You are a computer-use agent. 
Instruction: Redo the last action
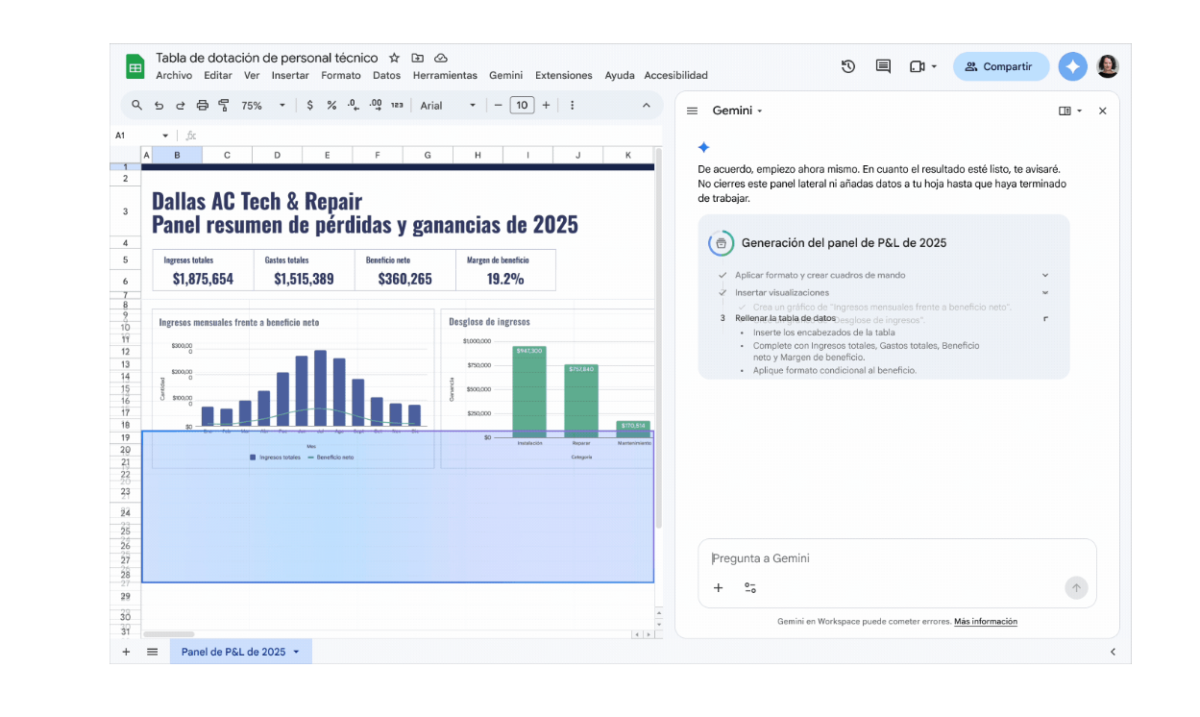(181, 105)
